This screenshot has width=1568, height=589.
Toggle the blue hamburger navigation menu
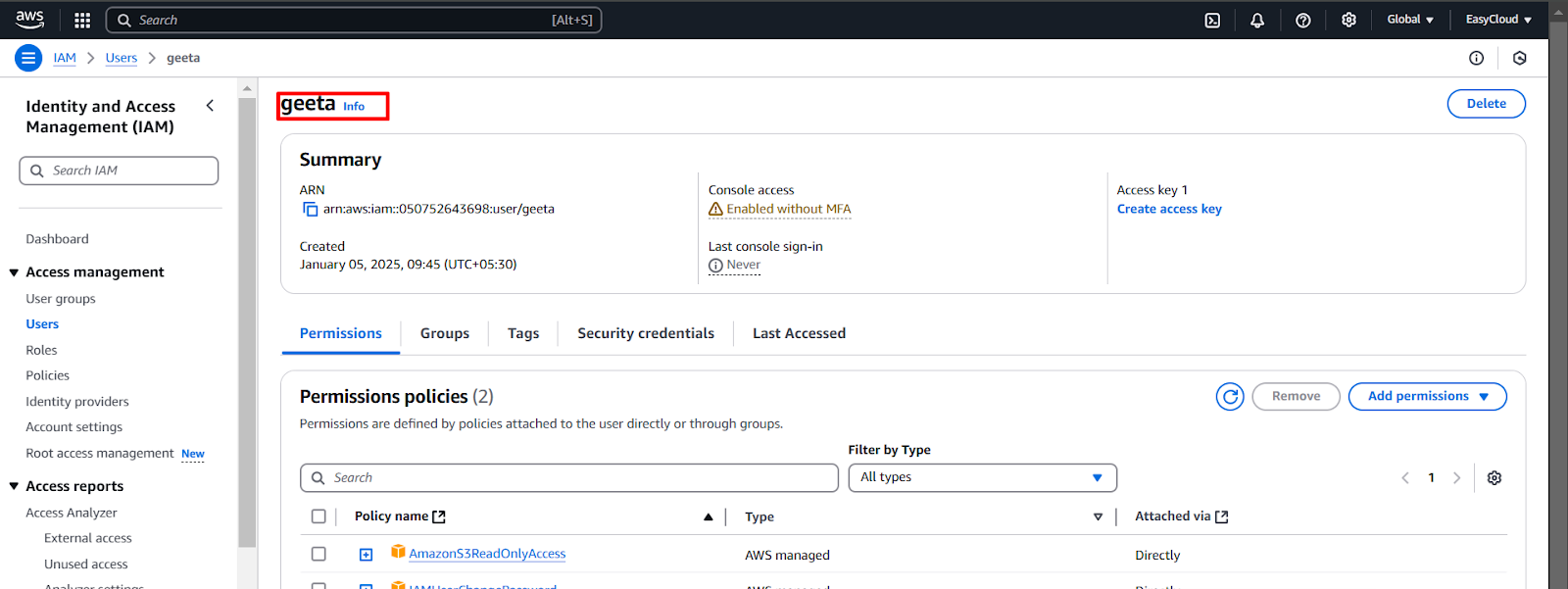[x=28, y=58]
